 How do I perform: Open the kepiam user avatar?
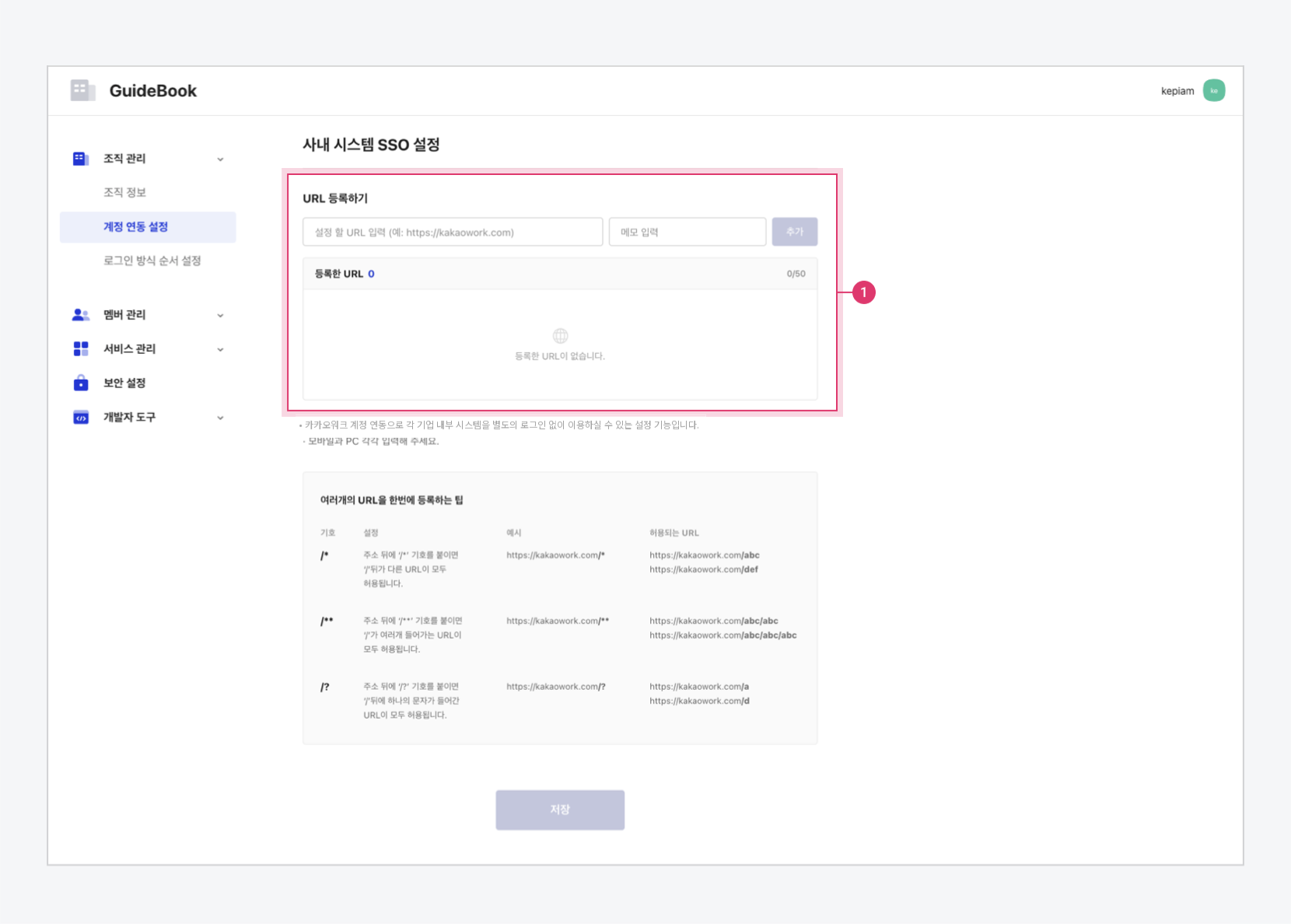(1213, 90)
